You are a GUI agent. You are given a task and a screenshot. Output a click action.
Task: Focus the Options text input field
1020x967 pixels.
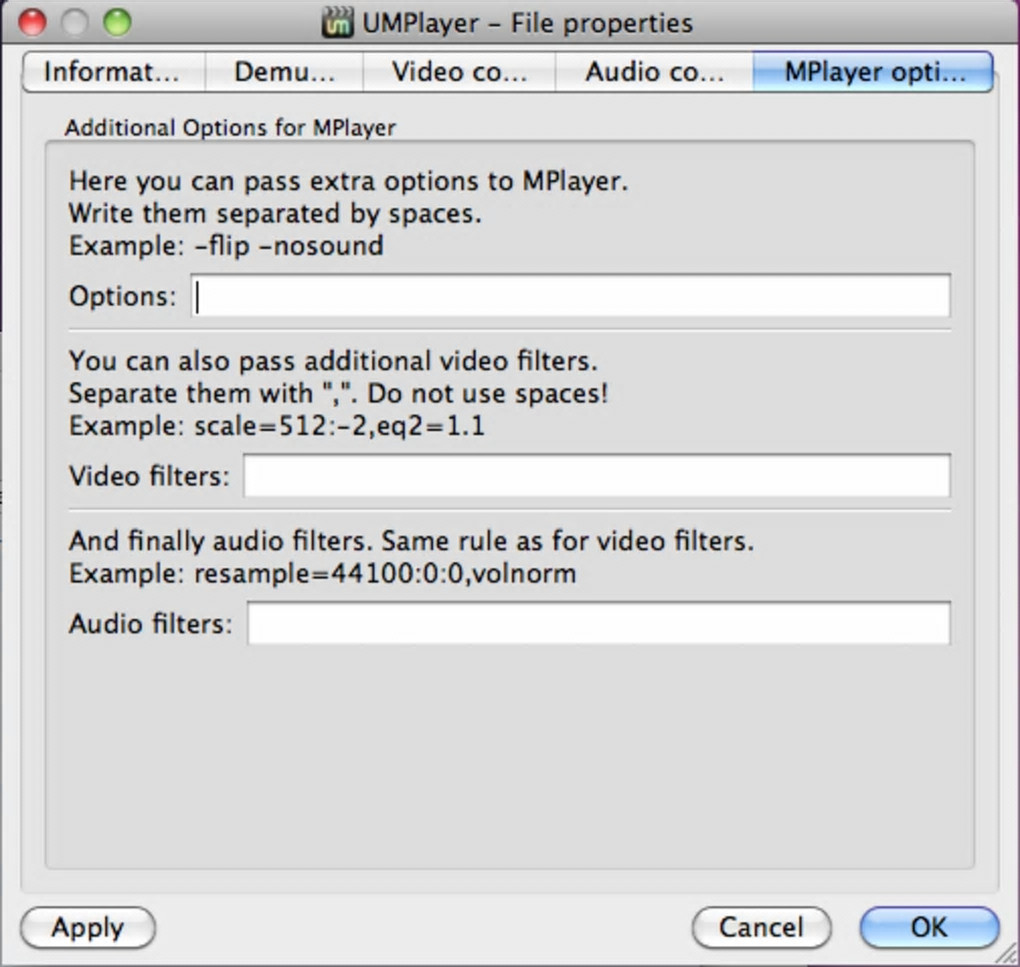pyautogui.click(x=570, y=296)
